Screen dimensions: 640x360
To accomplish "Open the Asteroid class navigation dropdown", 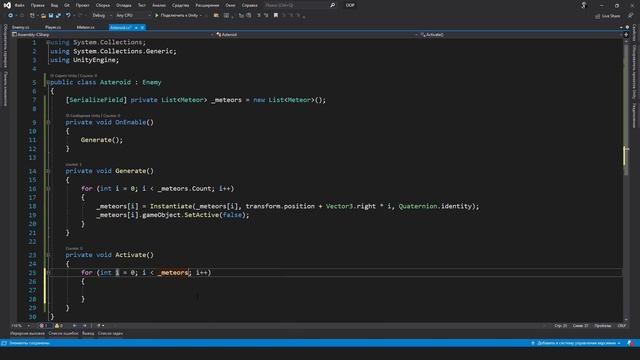I will pyautogui.click(x=317, y=35).
